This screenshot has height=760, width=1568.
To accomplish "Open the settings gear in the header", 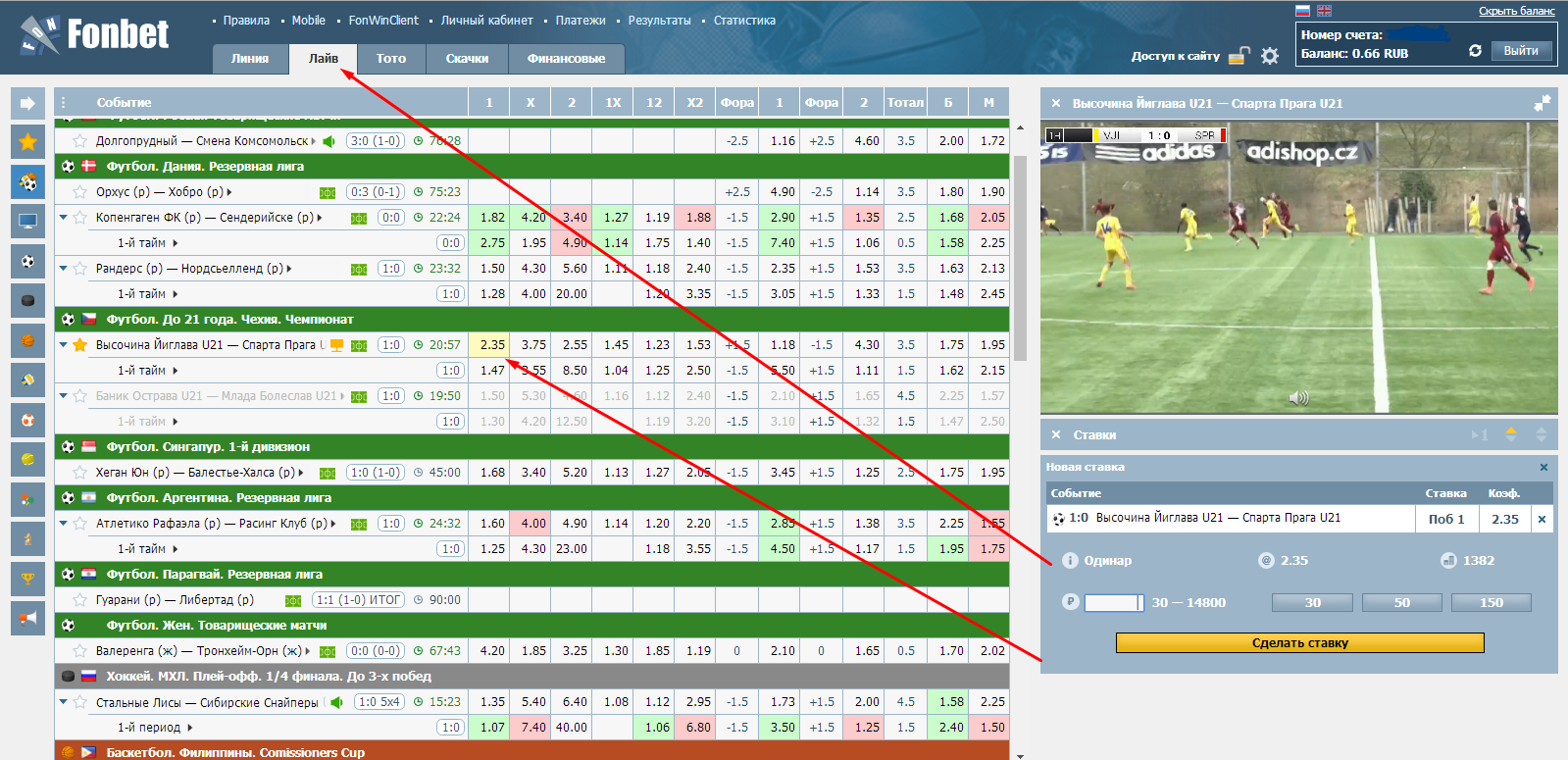I will (x=1270, y=56).
